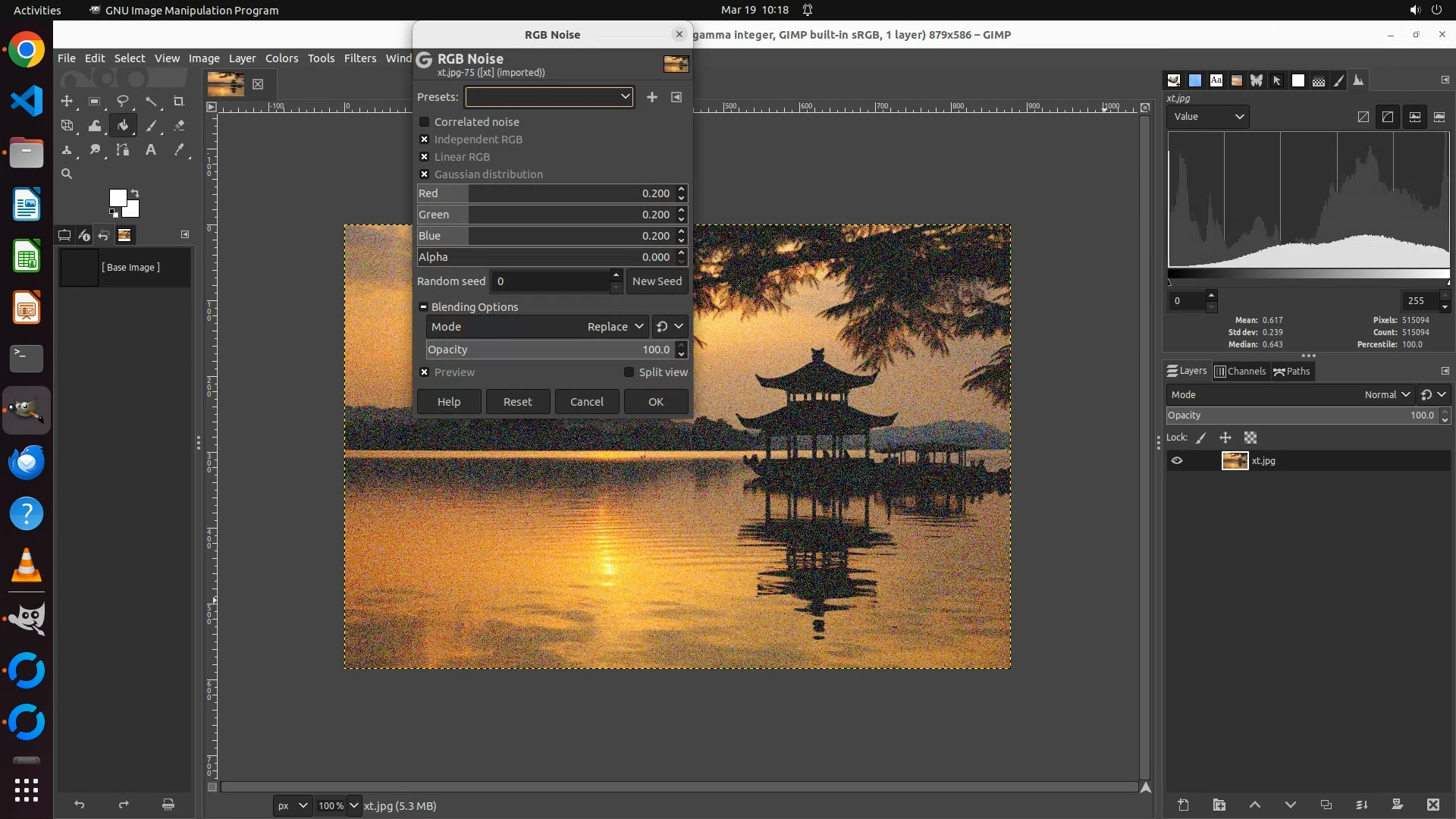Screen dimensions: 1456x819
Task: Hide the xt.jpg layer visibility
Action: coord(1176,460)
